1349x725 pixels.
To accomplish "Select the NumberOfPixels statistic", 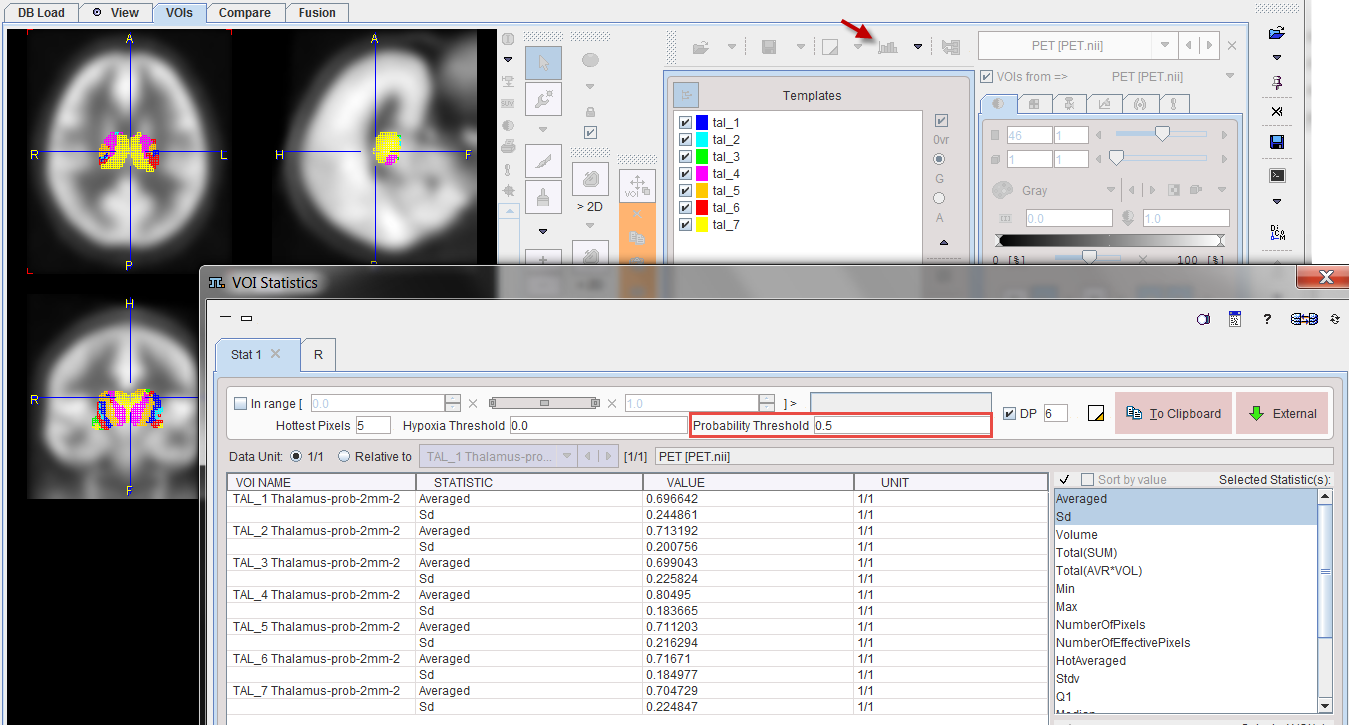I will click(x=1186, y=625).
